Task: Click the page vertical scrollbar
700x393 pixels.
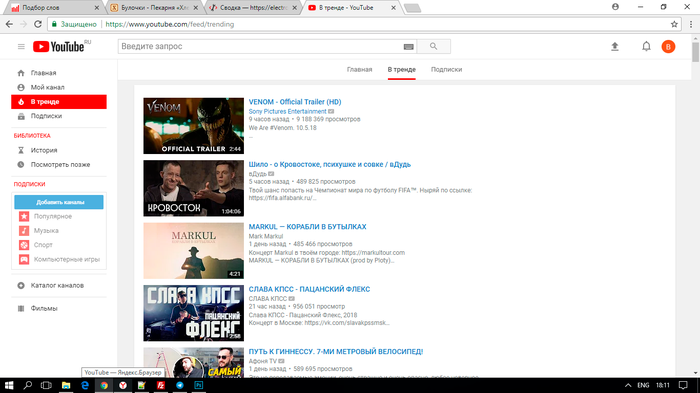Action: 696,205
